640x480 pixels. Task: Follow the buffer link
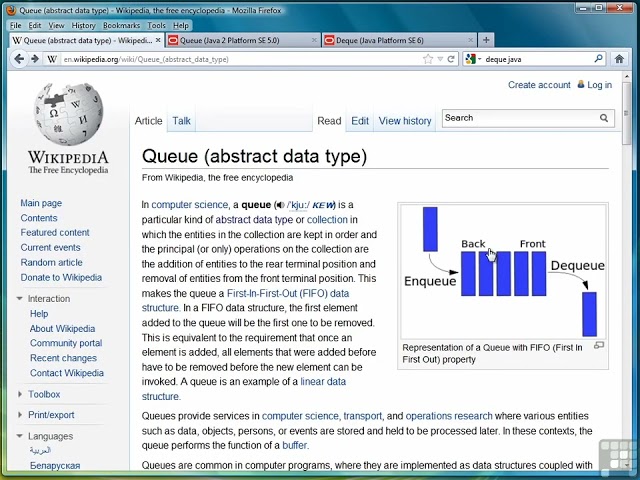click(x=295, y=445)
